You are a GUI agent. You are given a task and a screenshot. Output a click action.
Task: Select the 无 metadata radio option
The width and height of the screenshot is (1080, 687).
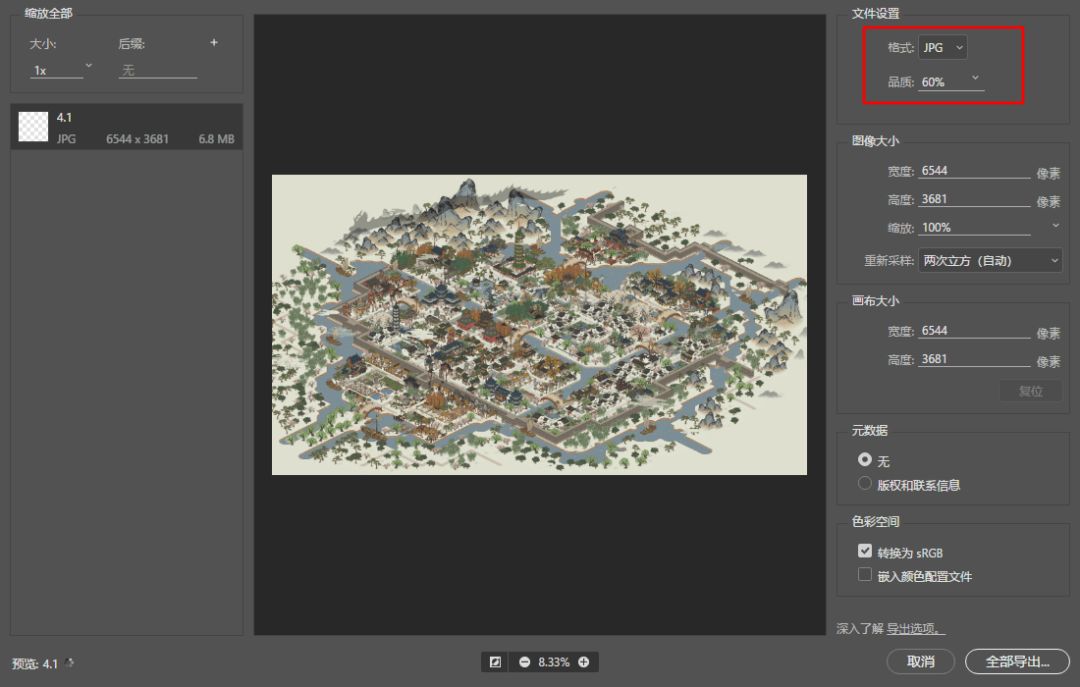point(865,459)
